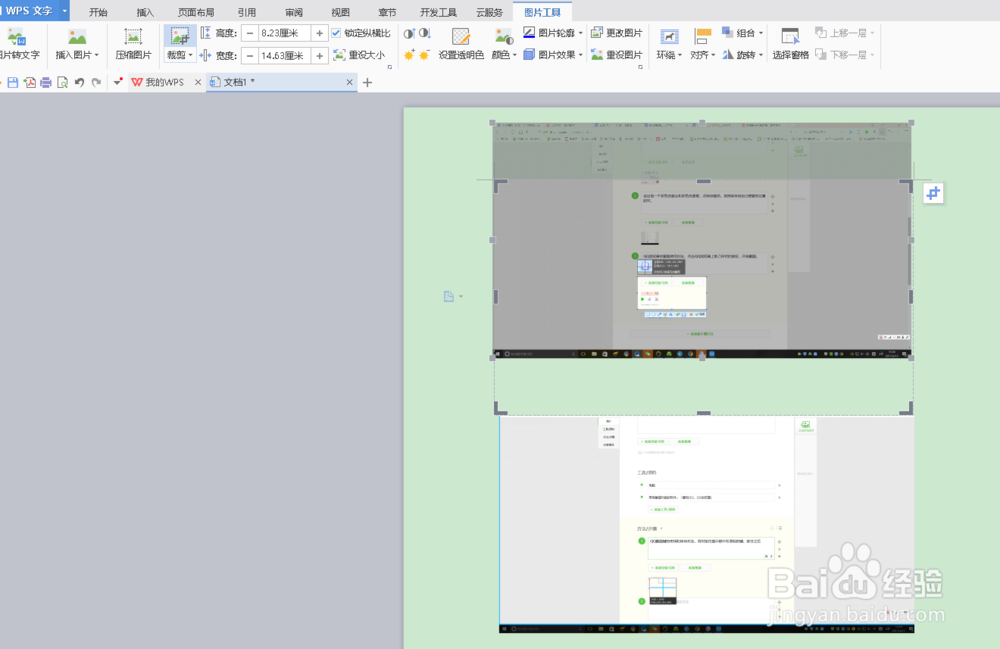Click the 压缩图片 compress picture icon

click(133, 37)
